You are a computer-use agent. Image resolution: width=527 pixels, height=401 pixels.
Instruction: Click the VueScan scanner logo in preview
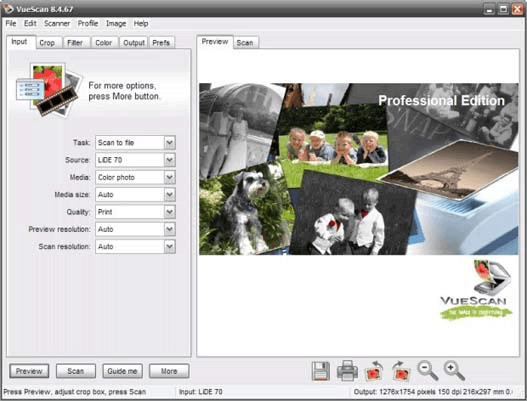pyautogui.click(x=476, y=290)
